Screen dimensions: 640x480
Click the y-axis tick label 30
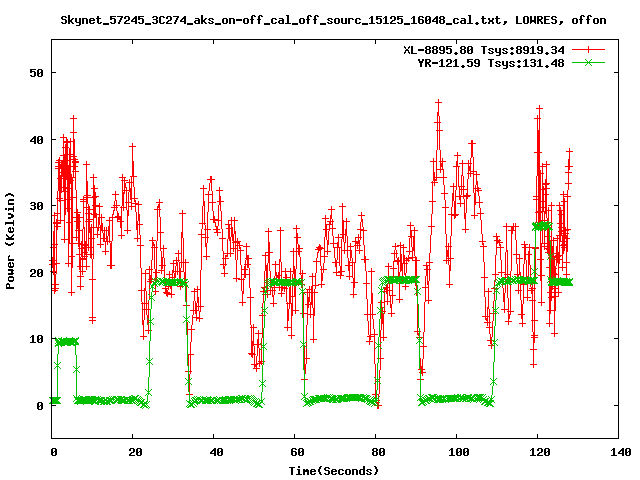tap(36, 206)
